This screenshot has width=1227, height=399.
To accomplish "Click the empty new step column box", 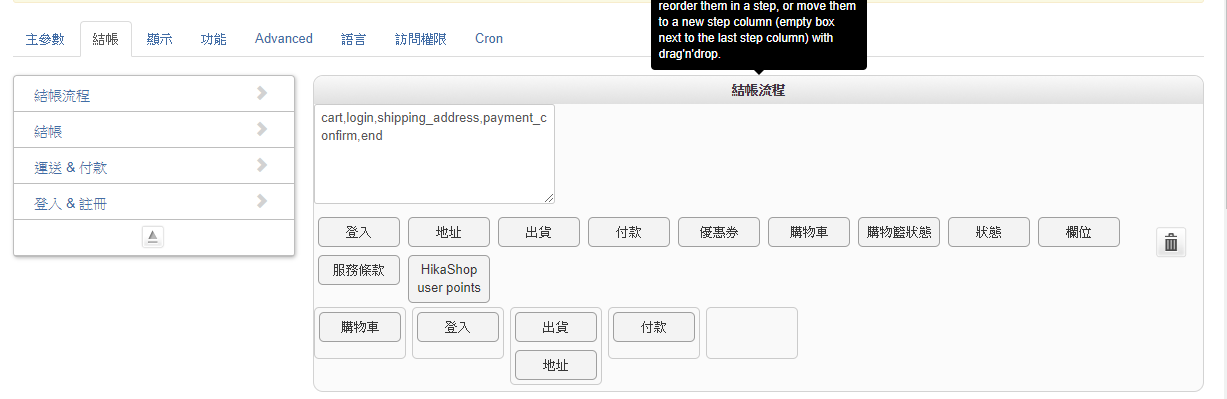I will pyautogui.click(x=752, y=333).
